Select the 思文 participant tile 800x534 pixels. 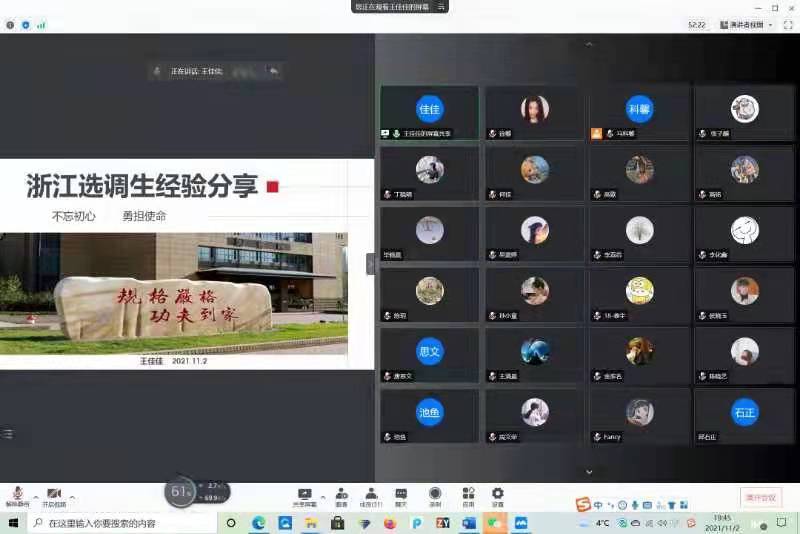[x=430, y=358]
